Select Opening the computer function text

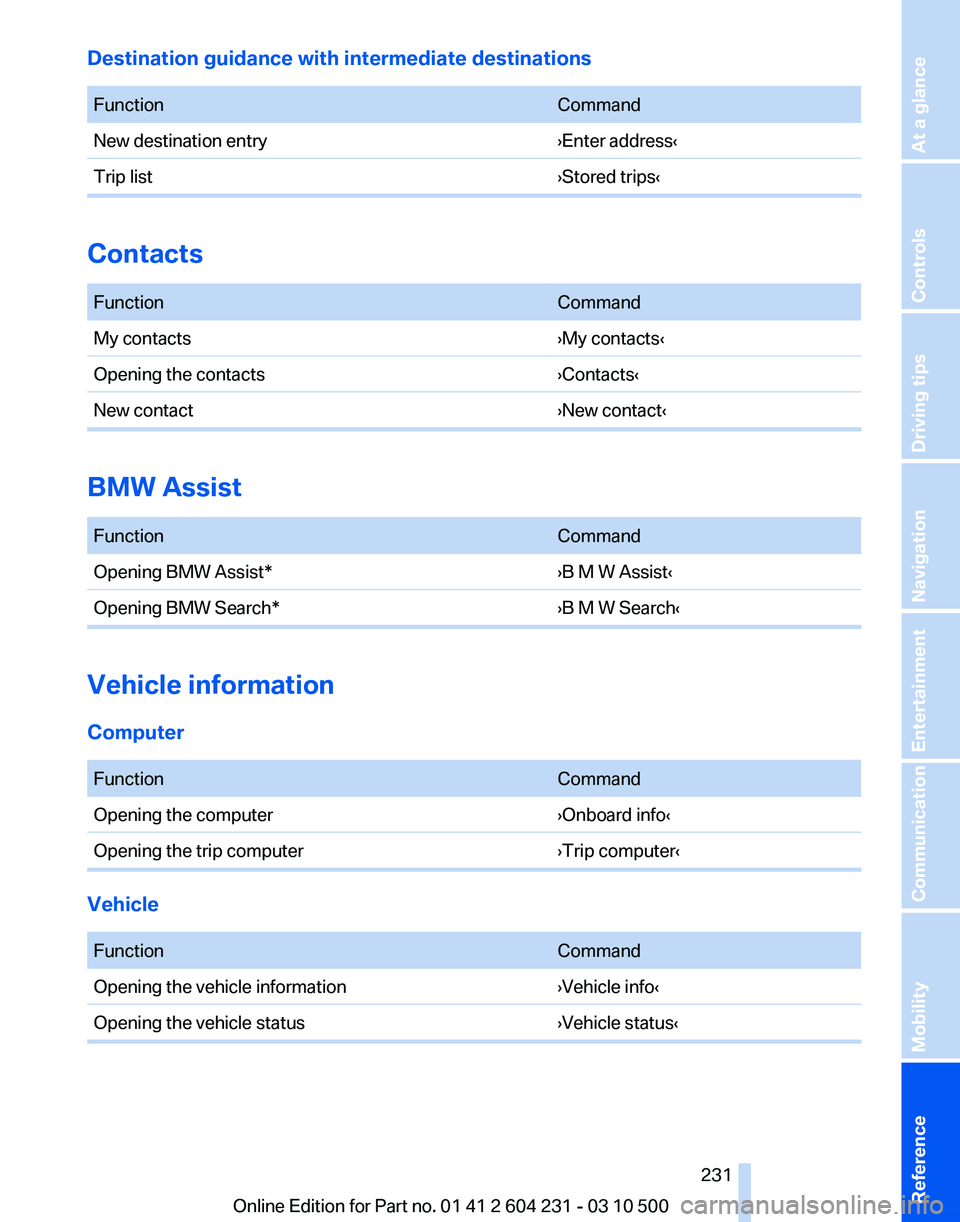point(183,815)
